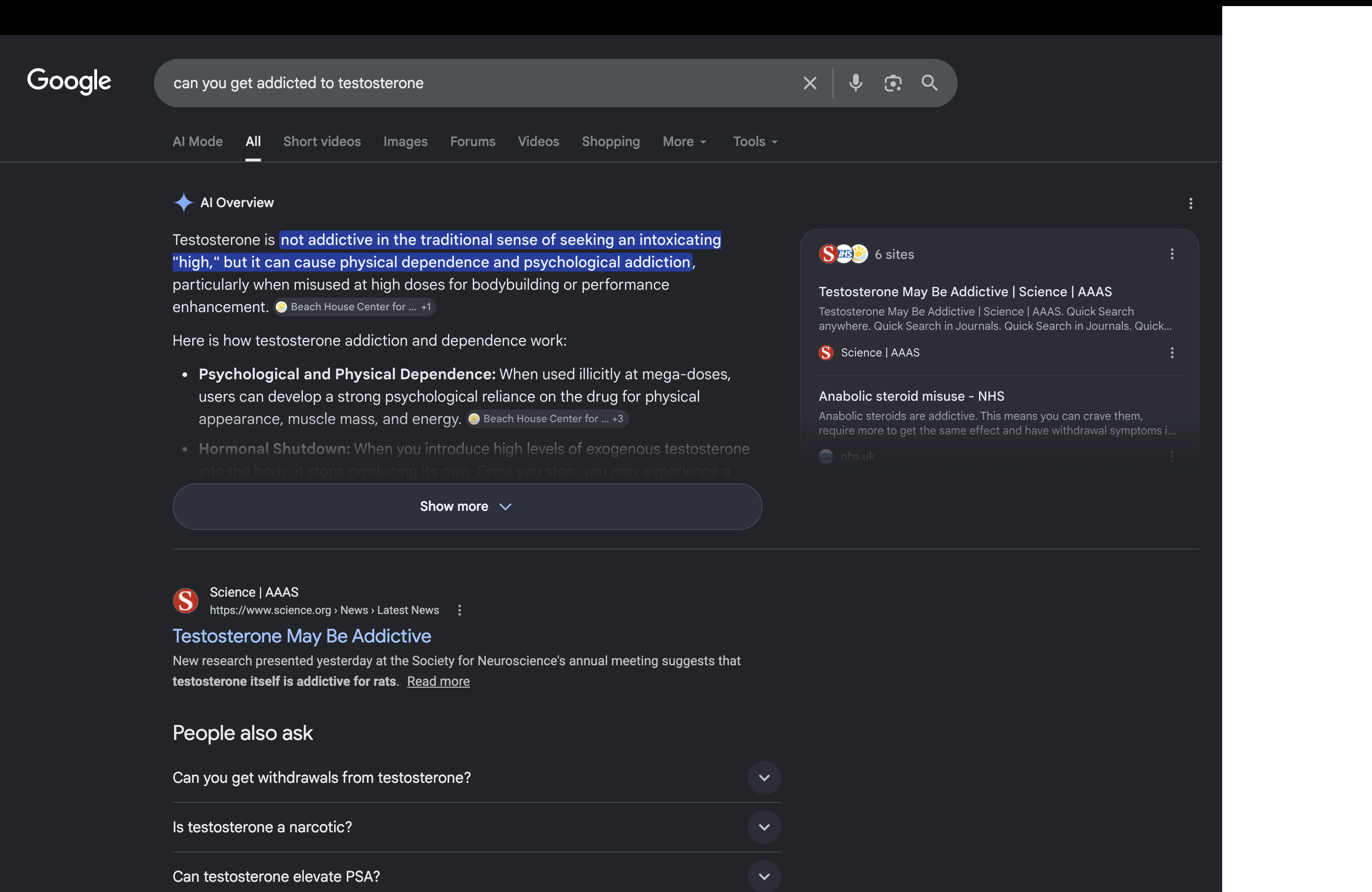The image size is (1372, 892).
Task: Open the three-dot menu for the Science | AAAS source
Action: pos(1171,352)
